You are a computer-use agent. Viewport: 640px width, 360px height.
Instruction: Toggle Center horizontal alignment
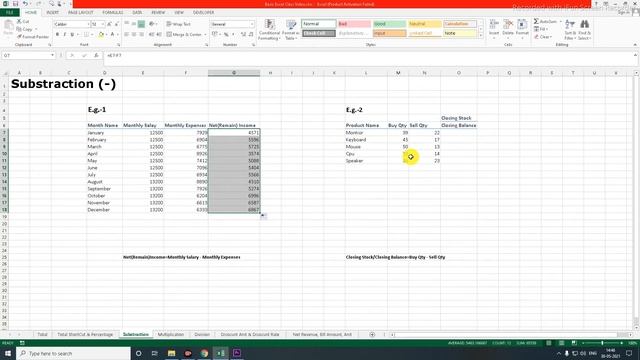point(134,35)
